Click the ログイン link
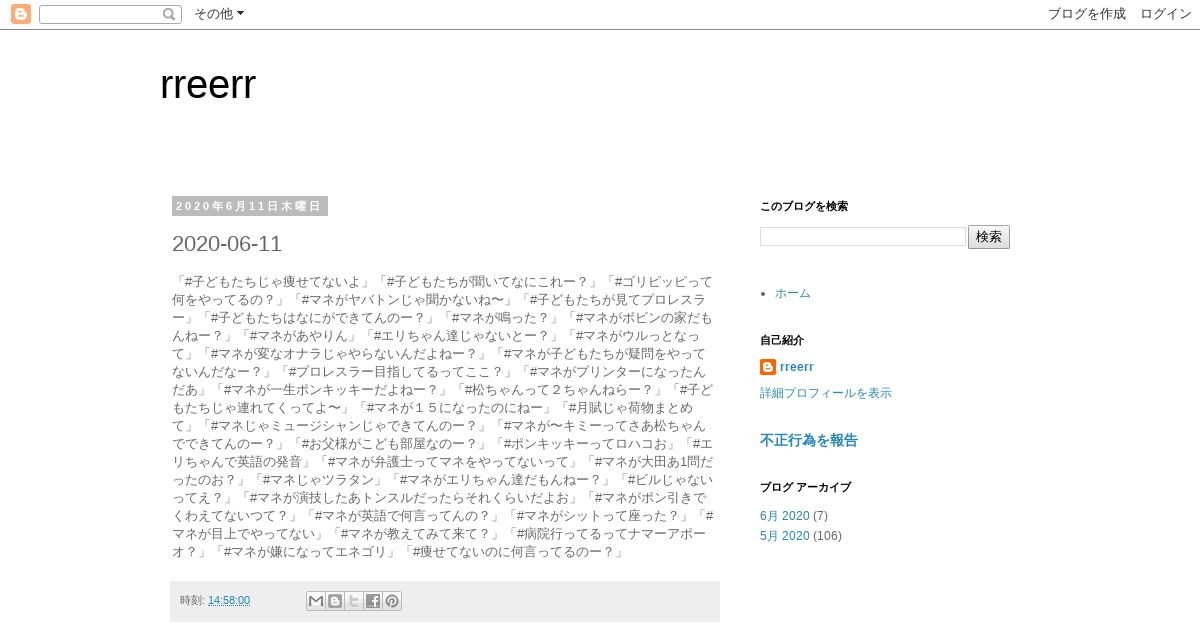Image resolution: width=1200 pixels, height=630 pixels. [x=1166, y=14]
